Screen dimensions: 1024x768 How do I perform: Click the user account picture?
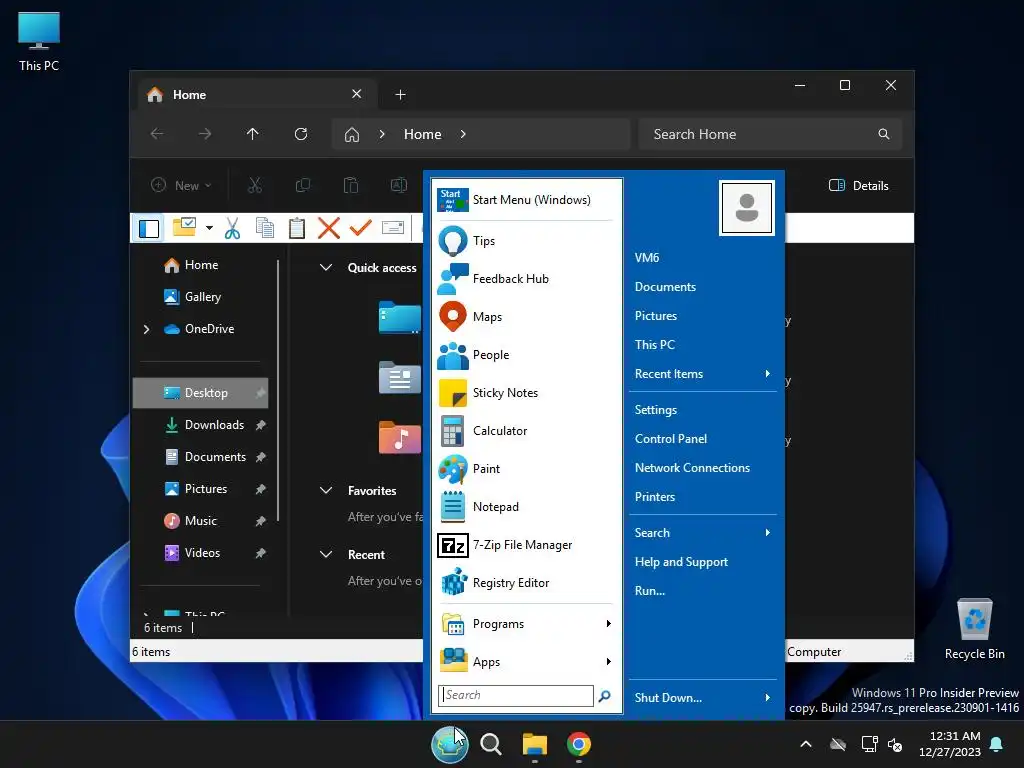746,208
